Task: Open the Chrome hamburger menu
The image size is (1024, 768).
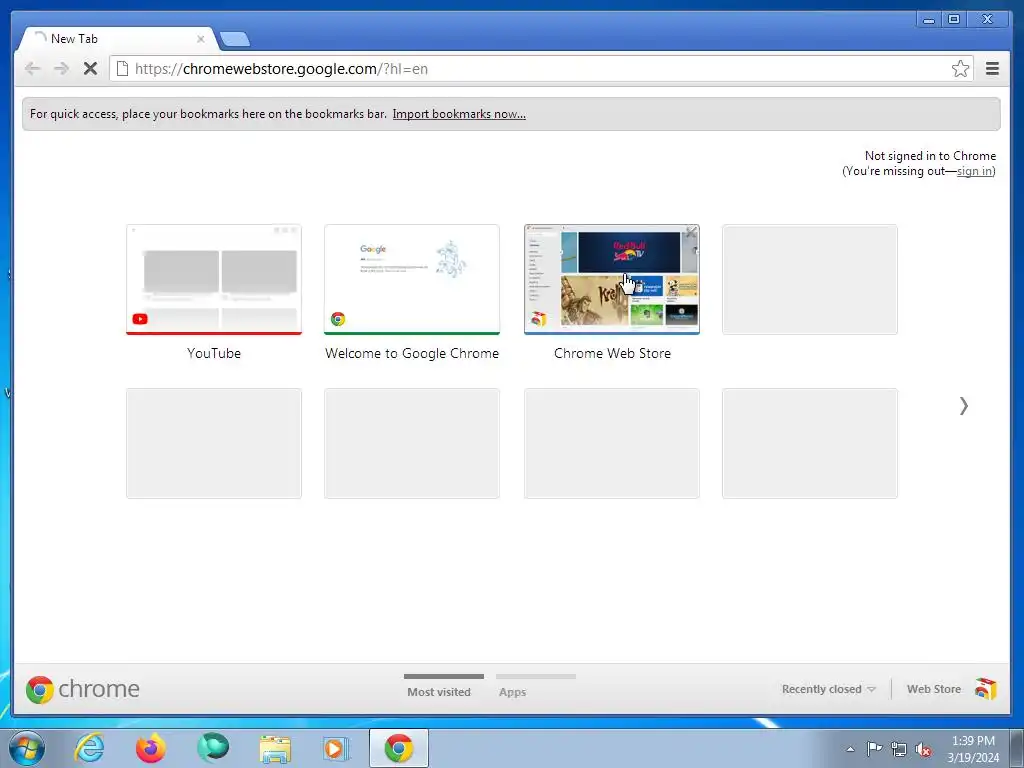Action: click(x=992, y=69)
